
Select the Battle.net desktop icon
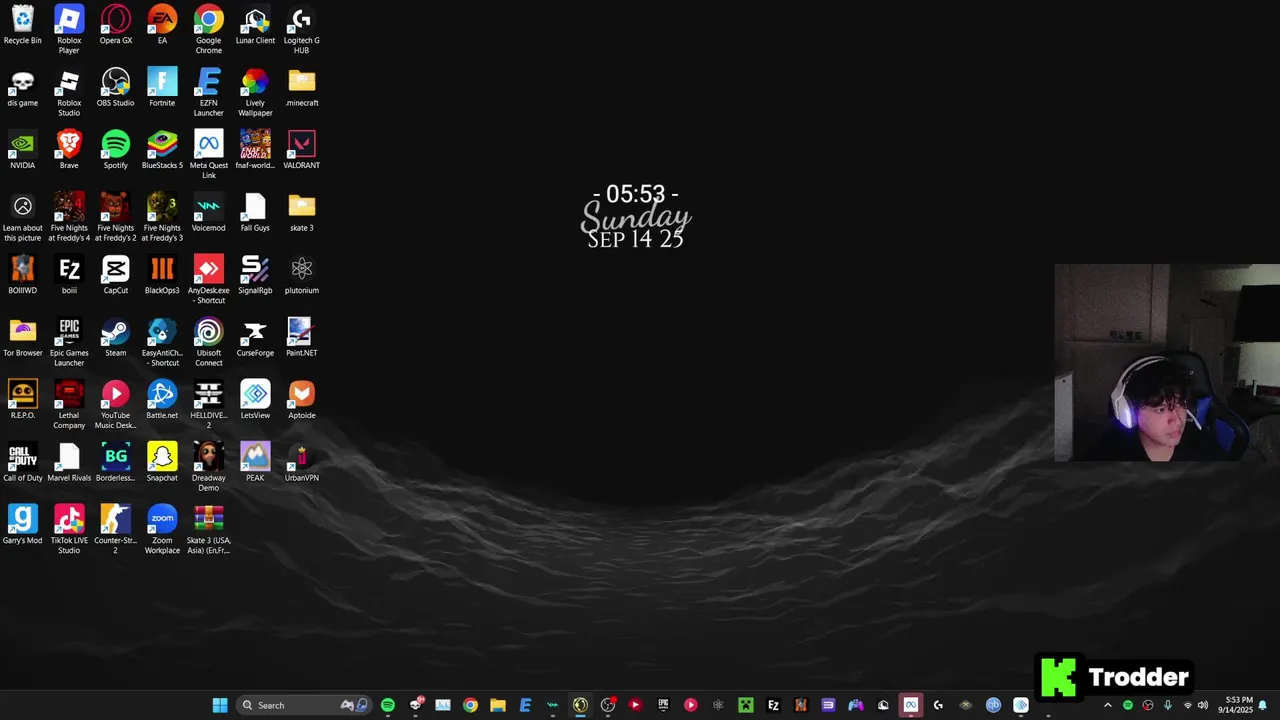pyautogui.click(x=162, y=401)
